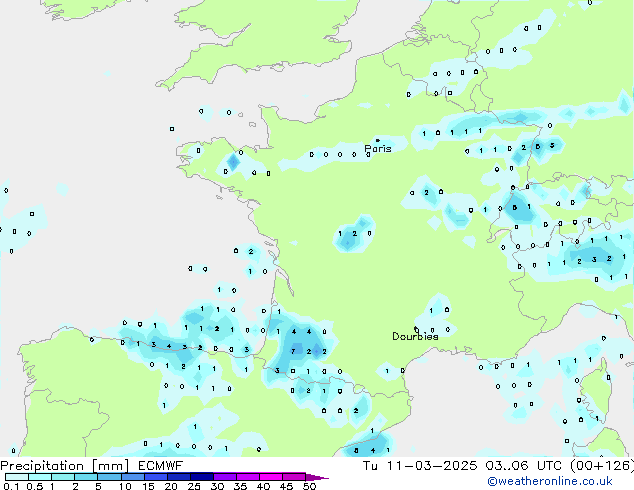Image resolution: width=634 pixels, height=490 pixels.
Task: Click the legend label 15
Action: pyautogui.click(x=148, y=486)
